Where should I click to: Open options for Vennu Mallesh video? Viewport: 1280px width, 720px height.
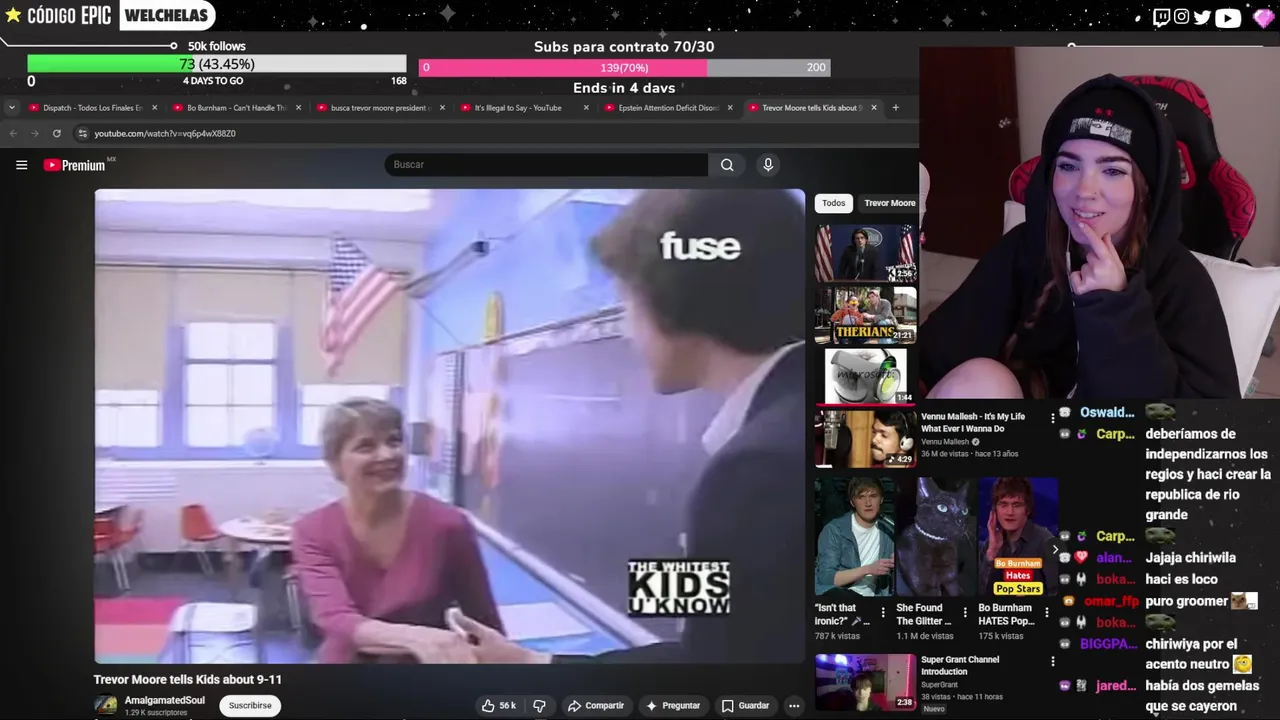(1052, 418)
